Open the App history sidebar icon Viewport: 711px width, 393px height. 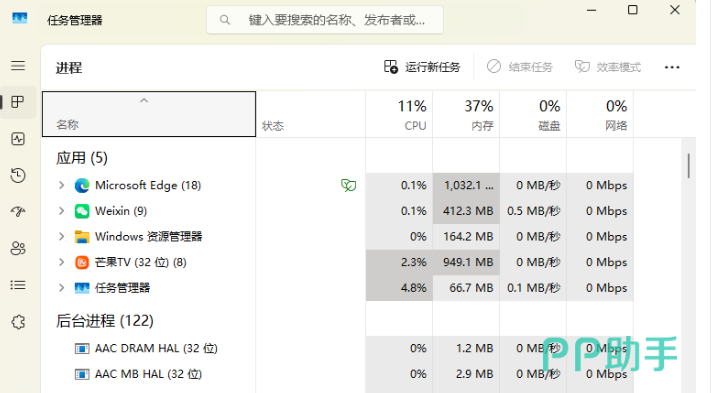tap(18, 175)
